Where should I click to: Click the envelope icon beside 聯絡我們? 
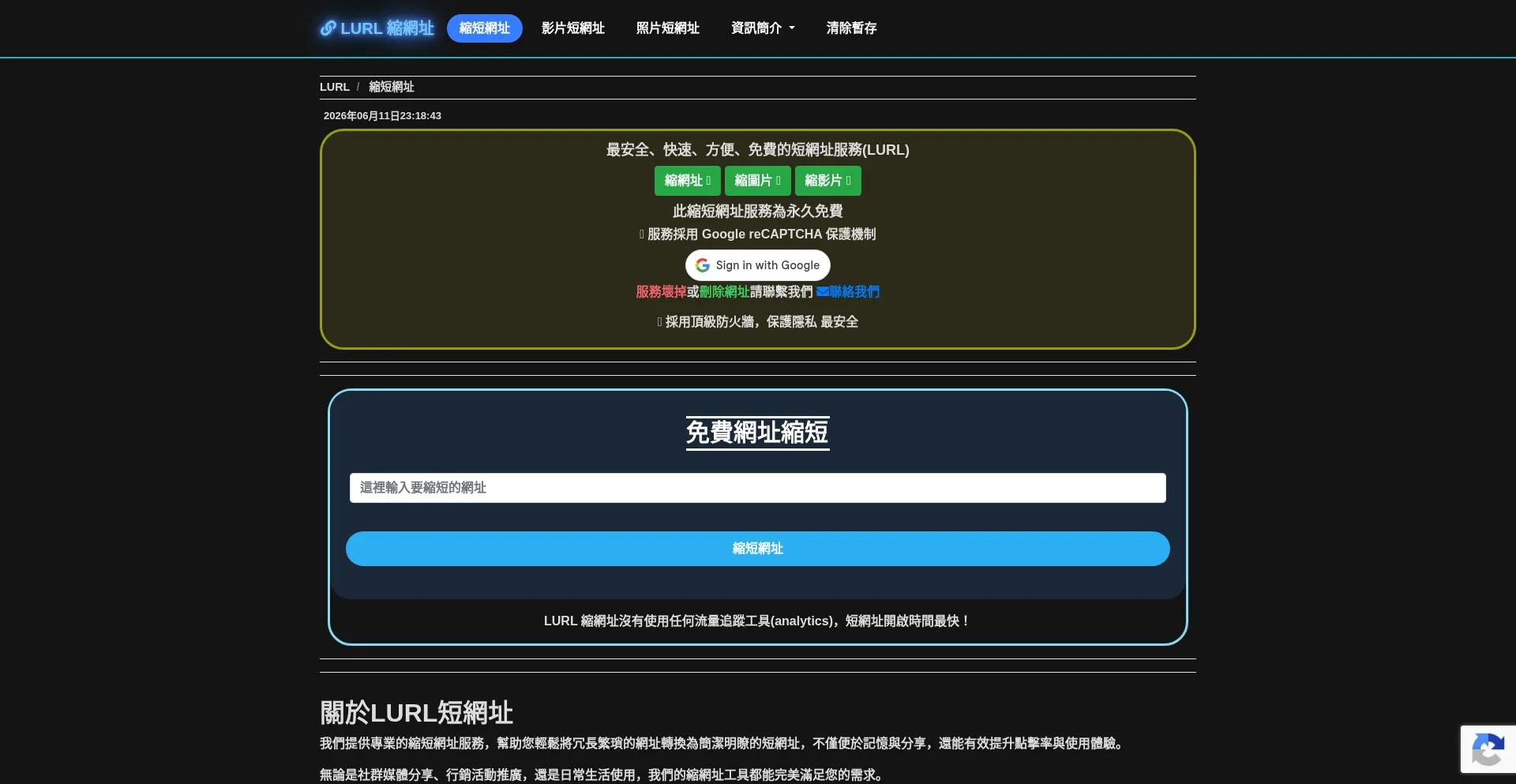click(823, 292)
